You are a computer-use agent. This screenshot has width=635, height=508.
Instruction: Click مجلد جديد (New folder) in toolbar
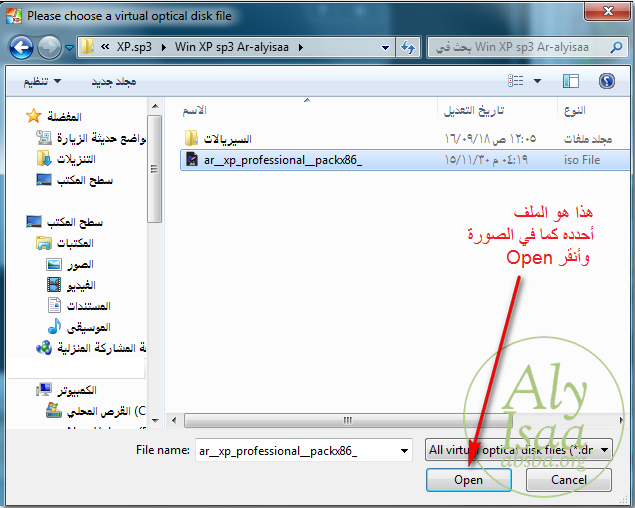[114, 81]
